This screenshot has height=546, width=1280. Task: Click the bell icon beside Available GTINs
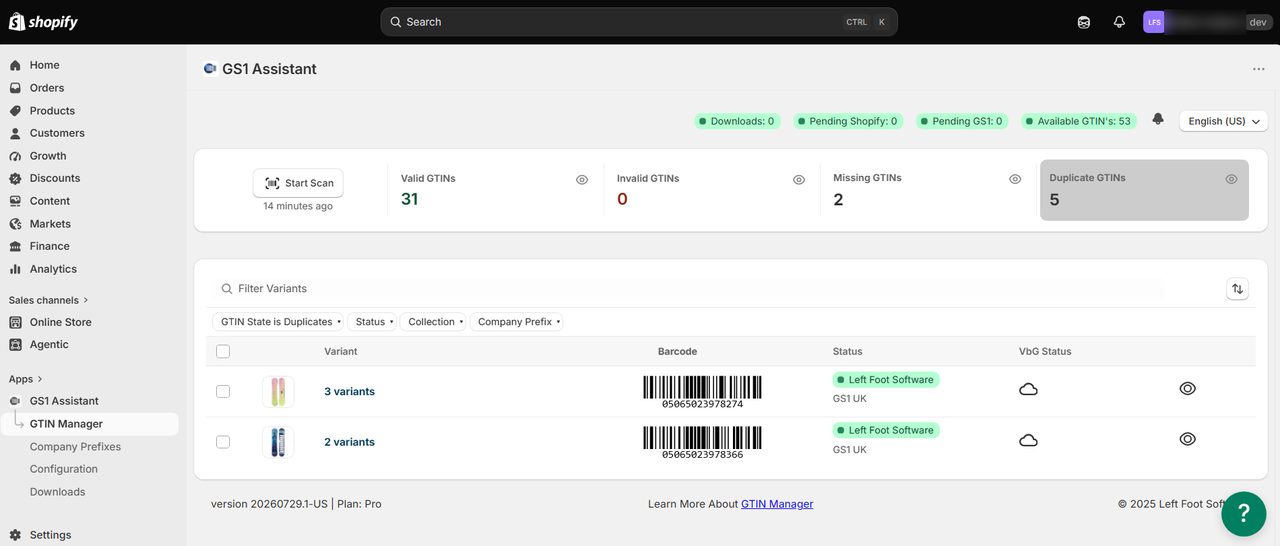[1158, 119]
